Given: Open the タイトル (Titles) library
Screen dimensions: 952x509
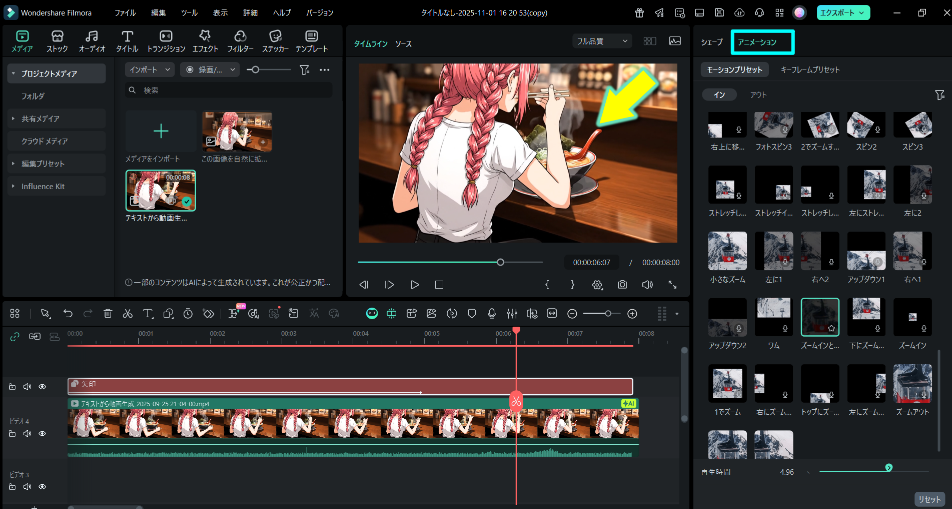Looking at the screenshot, I should (127, 41).
